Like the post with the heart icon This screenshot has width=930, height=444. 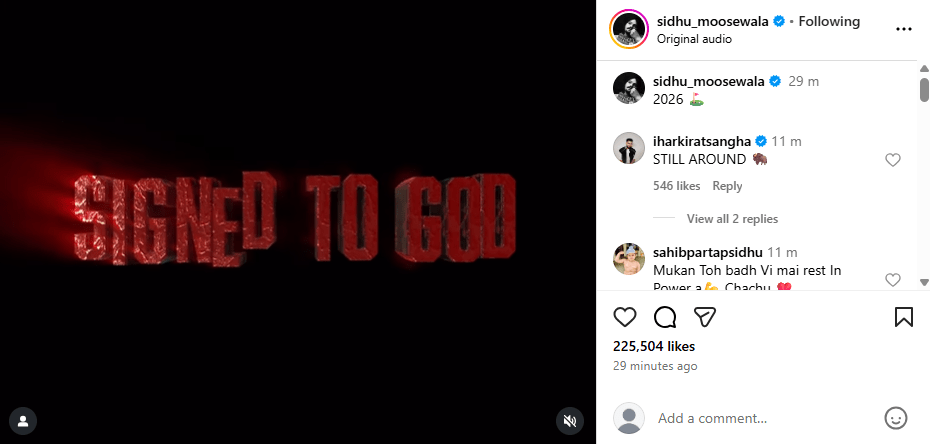(x=625, y=317)
